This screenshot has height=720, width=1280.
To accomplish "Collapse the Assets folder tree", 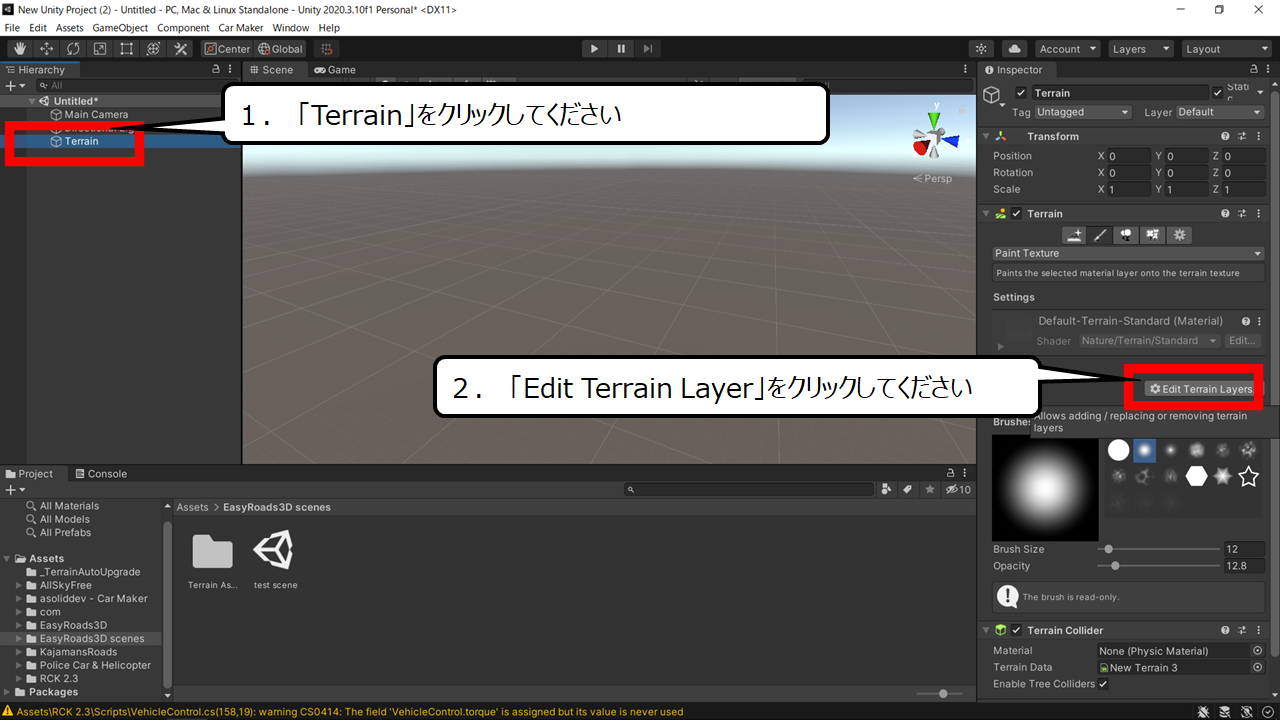I will 8,559.
